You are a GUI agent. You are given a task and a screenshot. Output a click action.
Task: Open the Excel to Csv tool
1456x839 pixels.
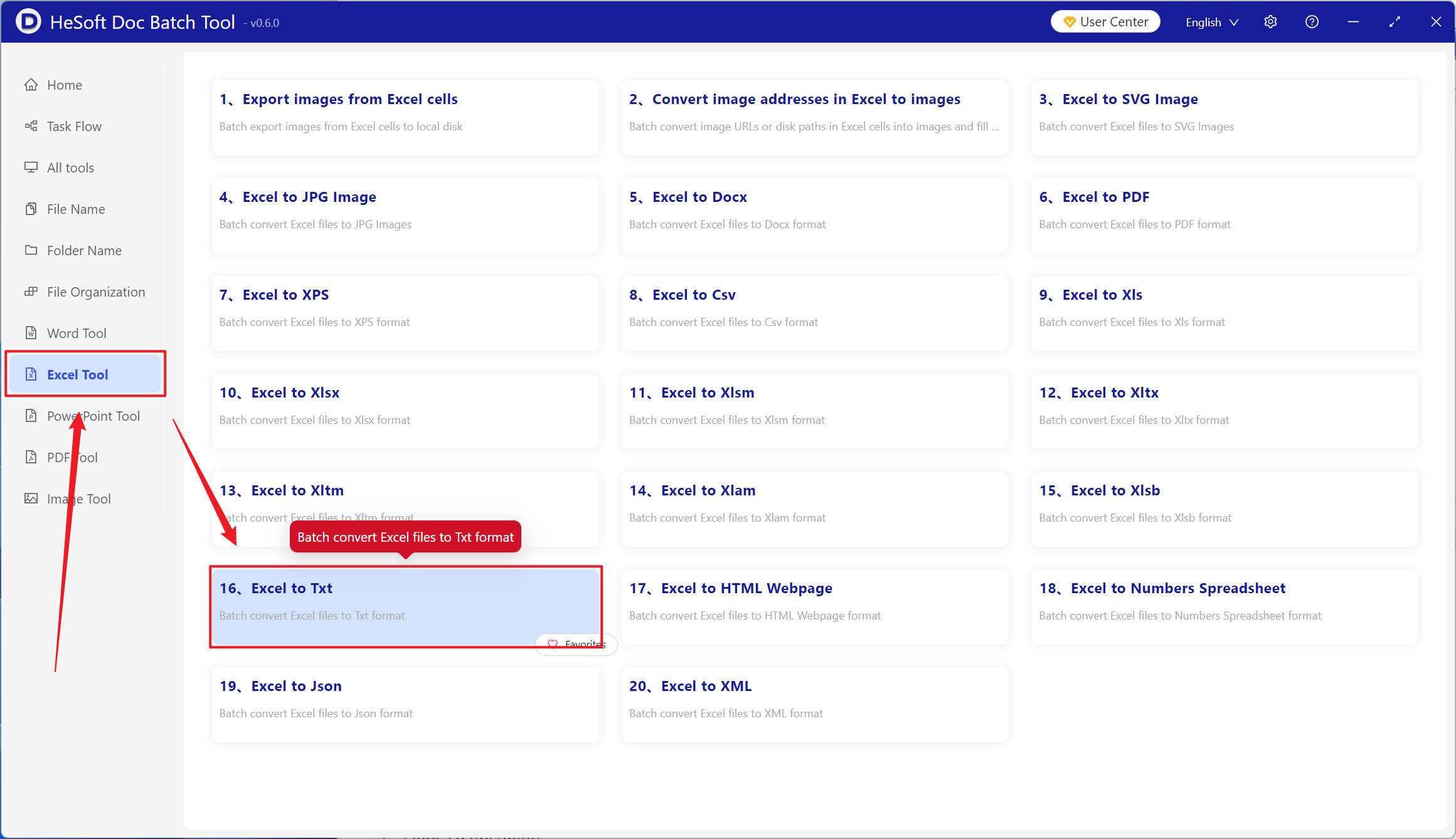coord(815,313)
